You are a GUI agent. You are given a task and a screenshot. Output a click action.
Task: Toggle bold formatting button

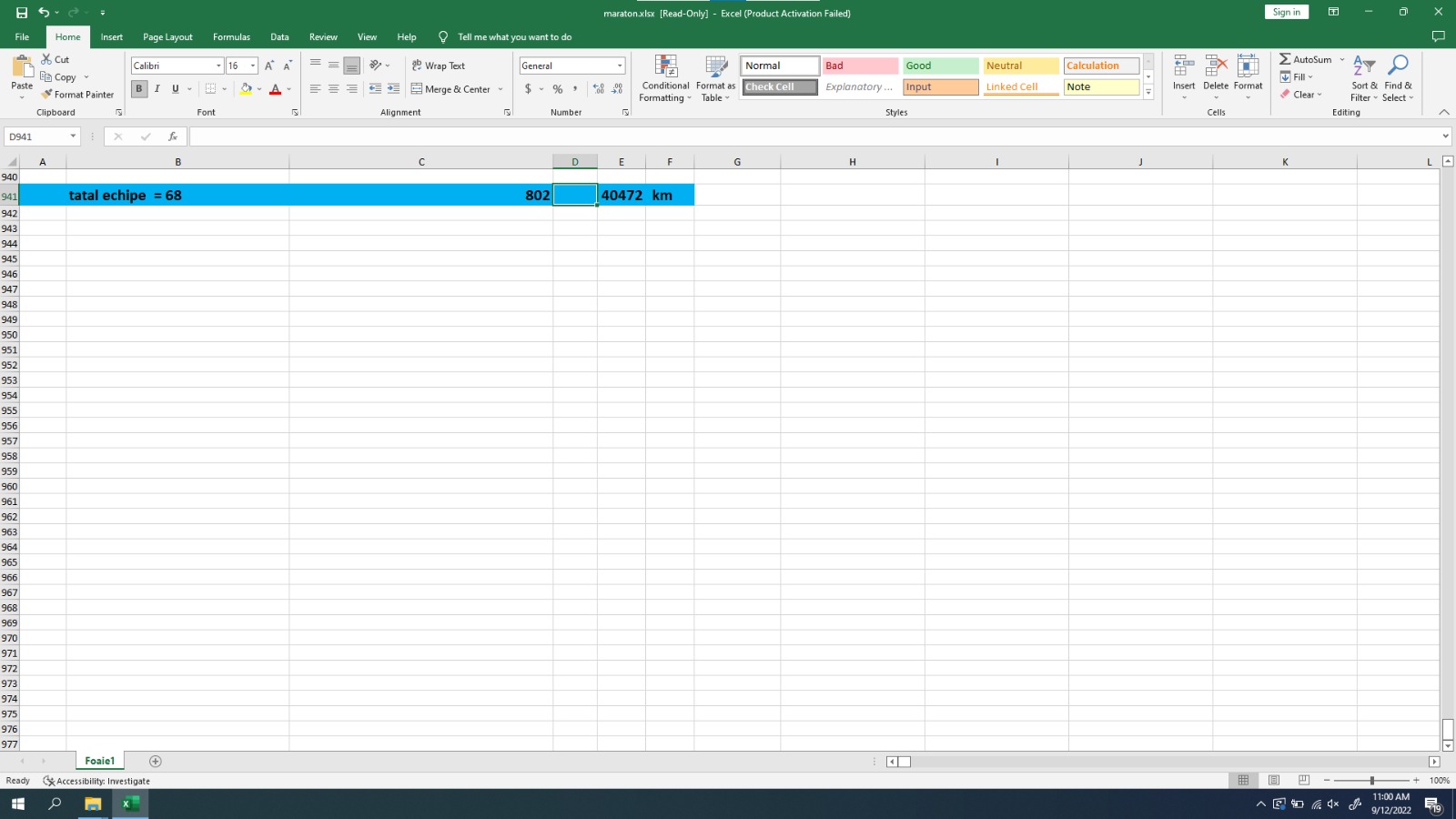tap(139, 89)
